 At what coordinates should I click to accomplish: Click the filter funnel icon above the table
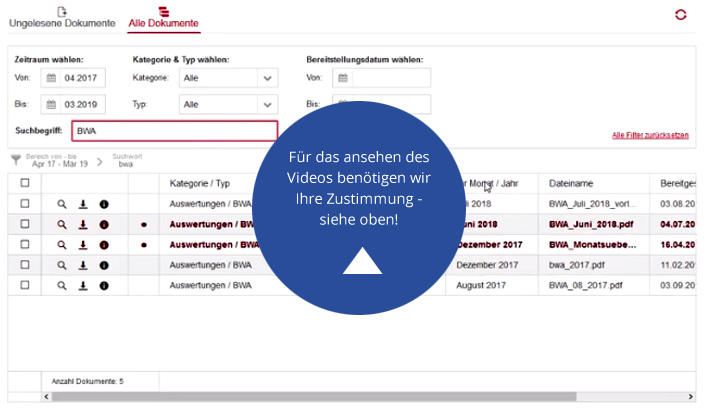click(16, 160)
